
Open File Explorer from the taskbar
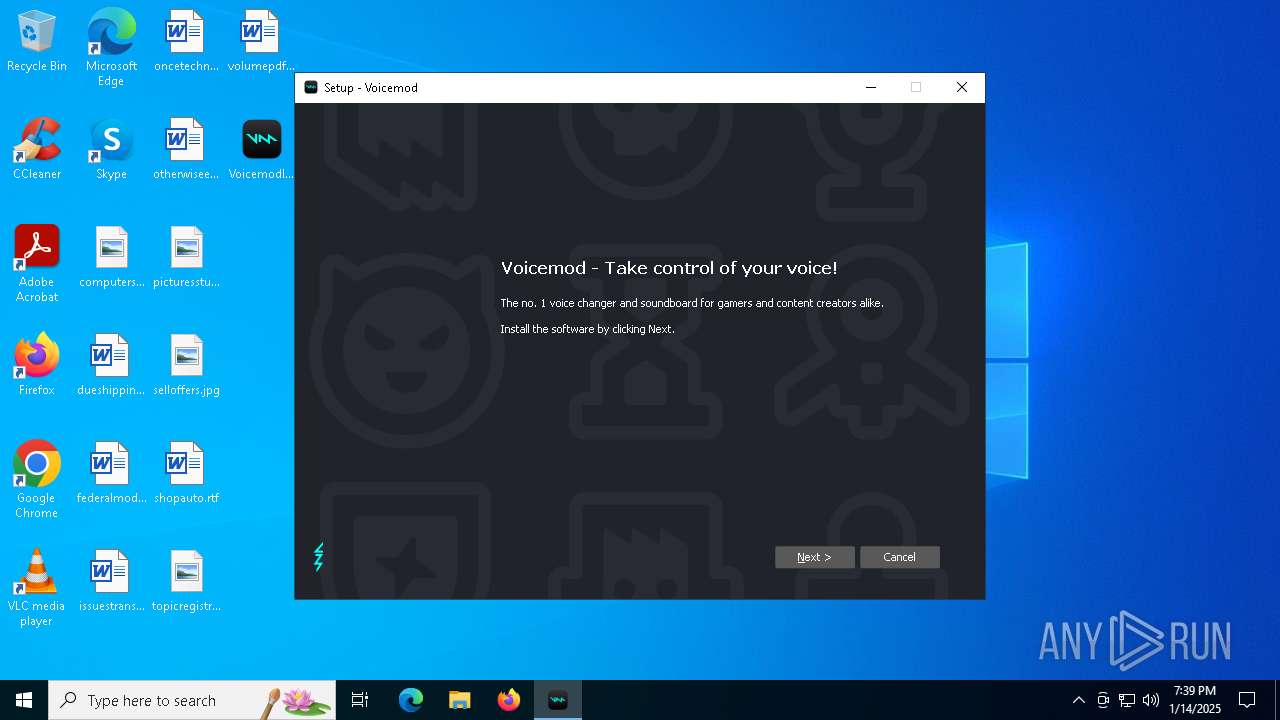pos(460,700)
